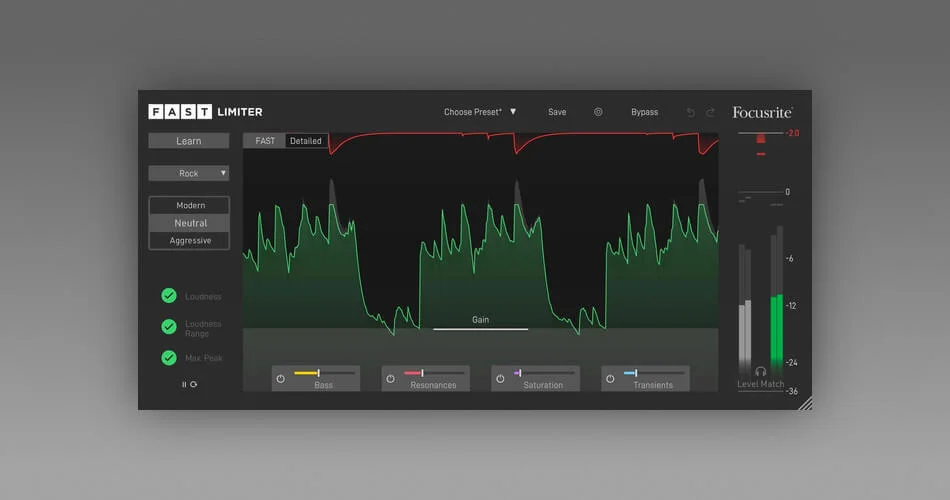Click the Level Match label

[760, 384]
